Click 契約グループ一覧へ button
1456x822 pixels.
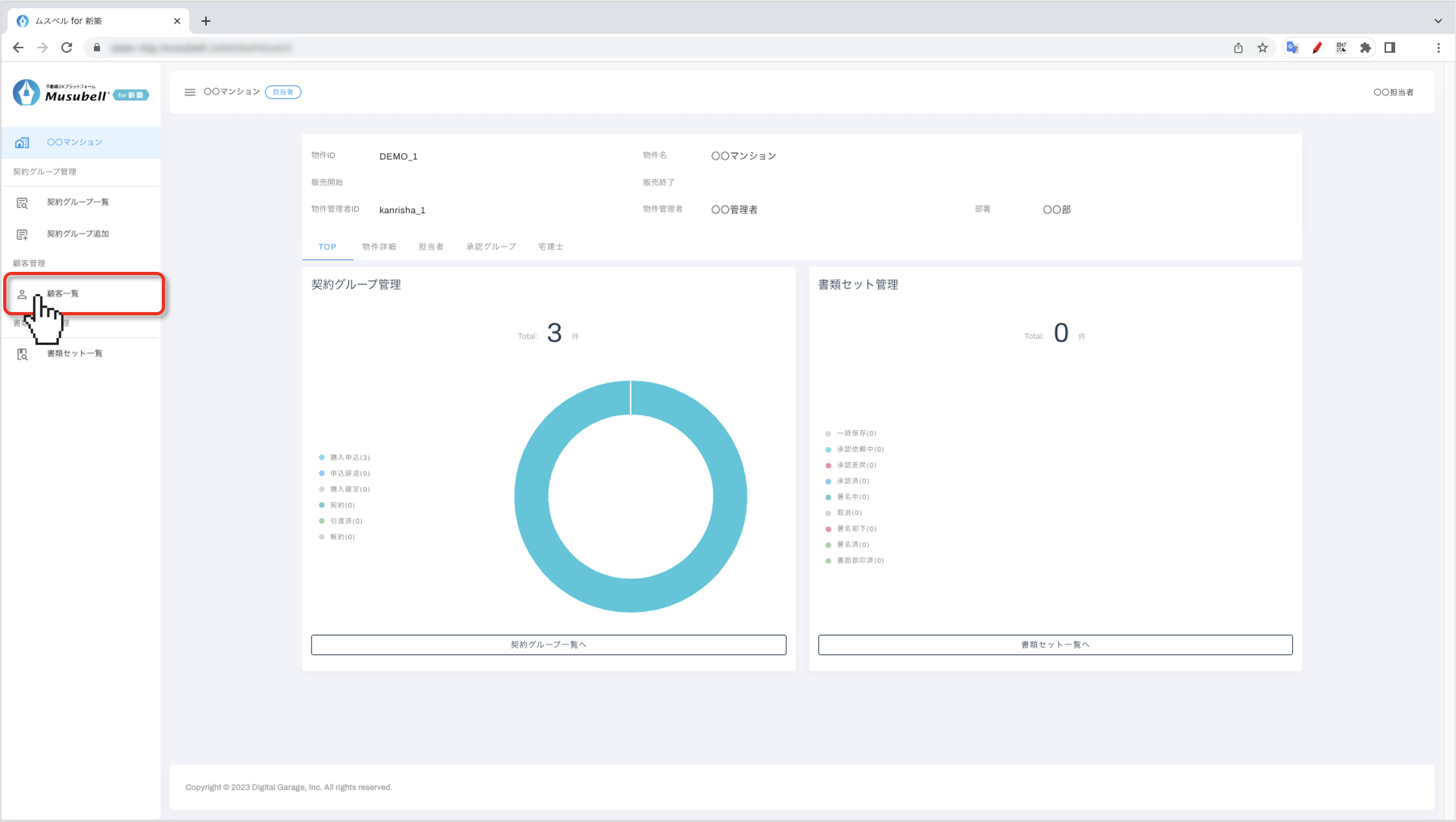pos(548,645)
